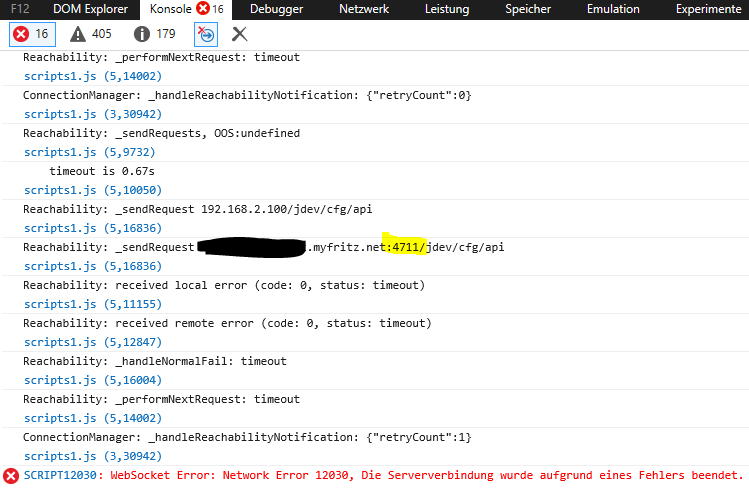This screenshot has height=492, width=749.
Task: Click the red error badge on the Konsole tab
Action: [x=202, y=9]
